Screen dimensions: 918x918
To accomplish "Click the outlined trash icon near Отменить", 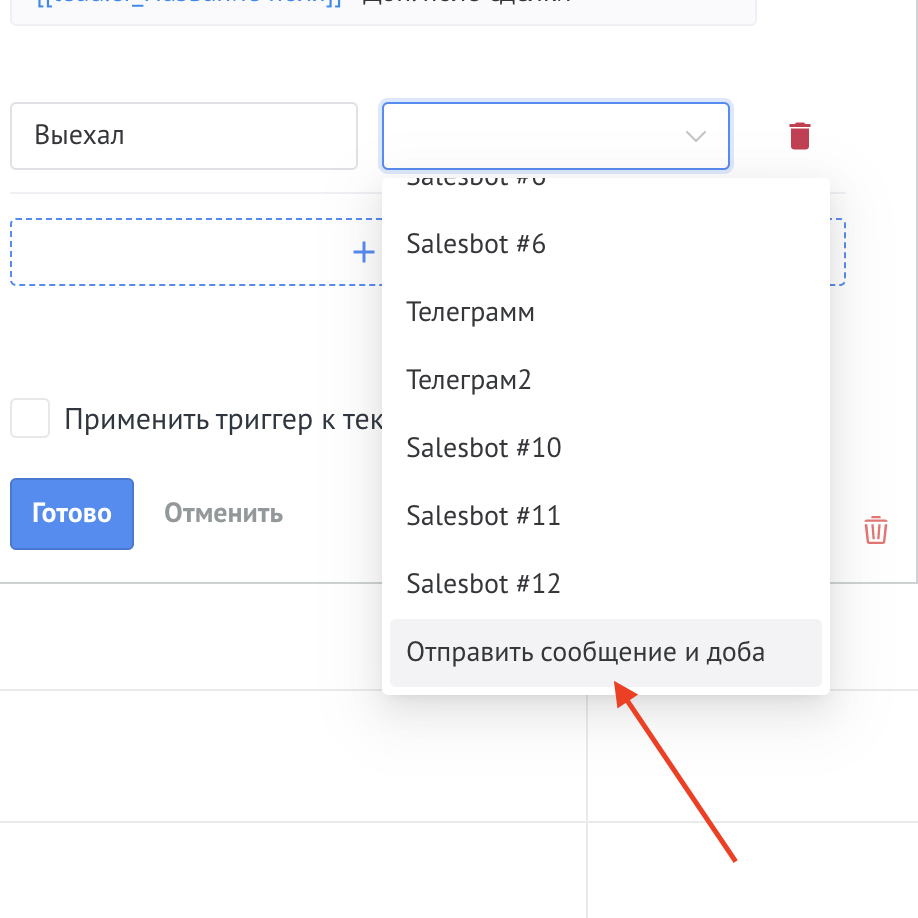I will coord(875,530).
